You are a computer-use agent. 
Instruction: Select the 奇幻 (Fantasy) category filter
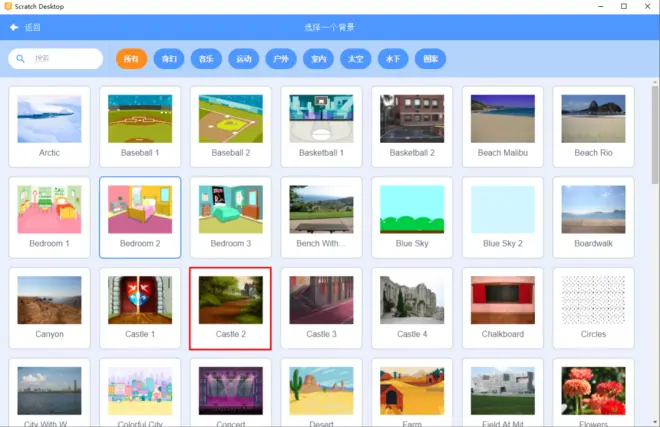pyautogui.click(x=169, y=59)
